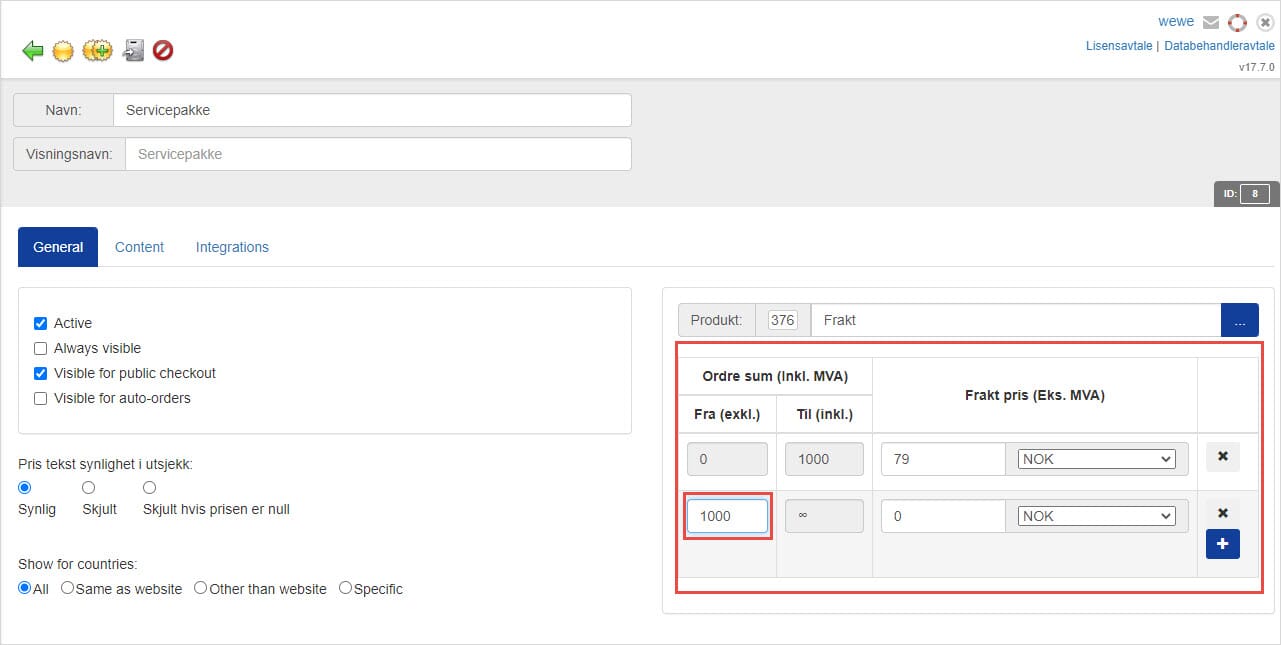Click the grey save-and-exit disk icon
The height and width of the screenshot is (645, 1281).
tap(133, 51)
